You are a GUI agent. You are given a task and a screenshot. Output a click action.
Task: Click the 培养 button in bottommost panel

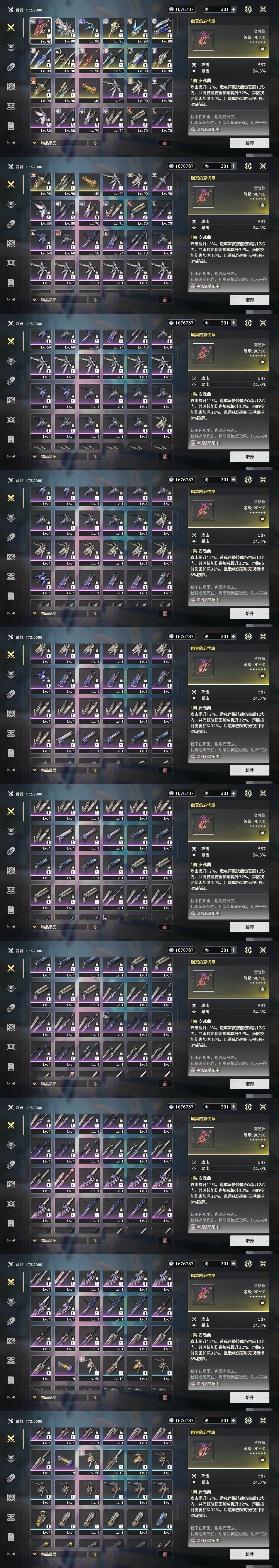[x=250, y=1554]
